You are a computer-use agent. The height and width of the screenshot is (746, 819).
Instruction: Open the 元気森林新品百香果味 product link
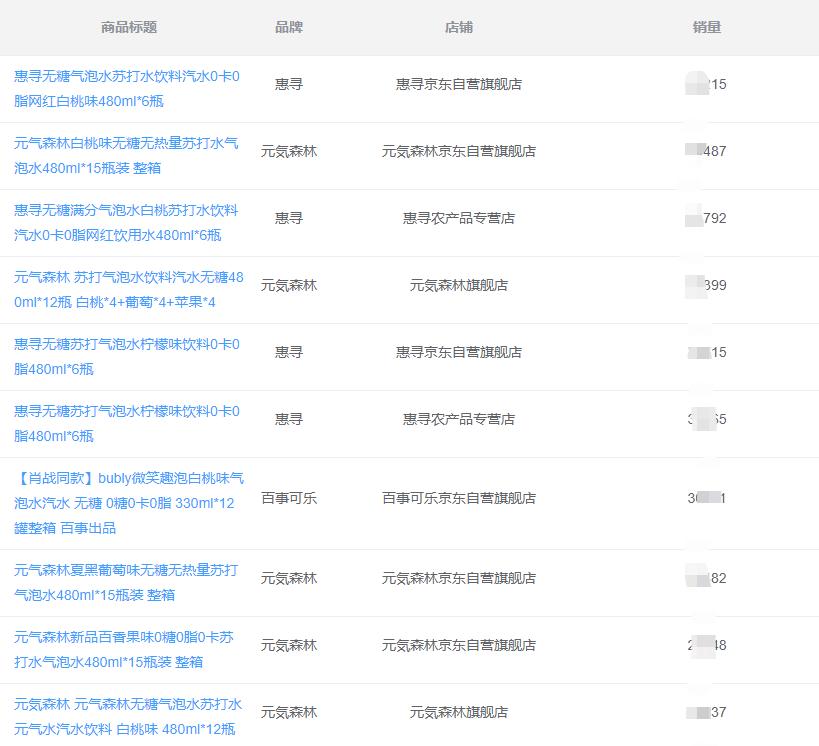click(x=128, y=646)
